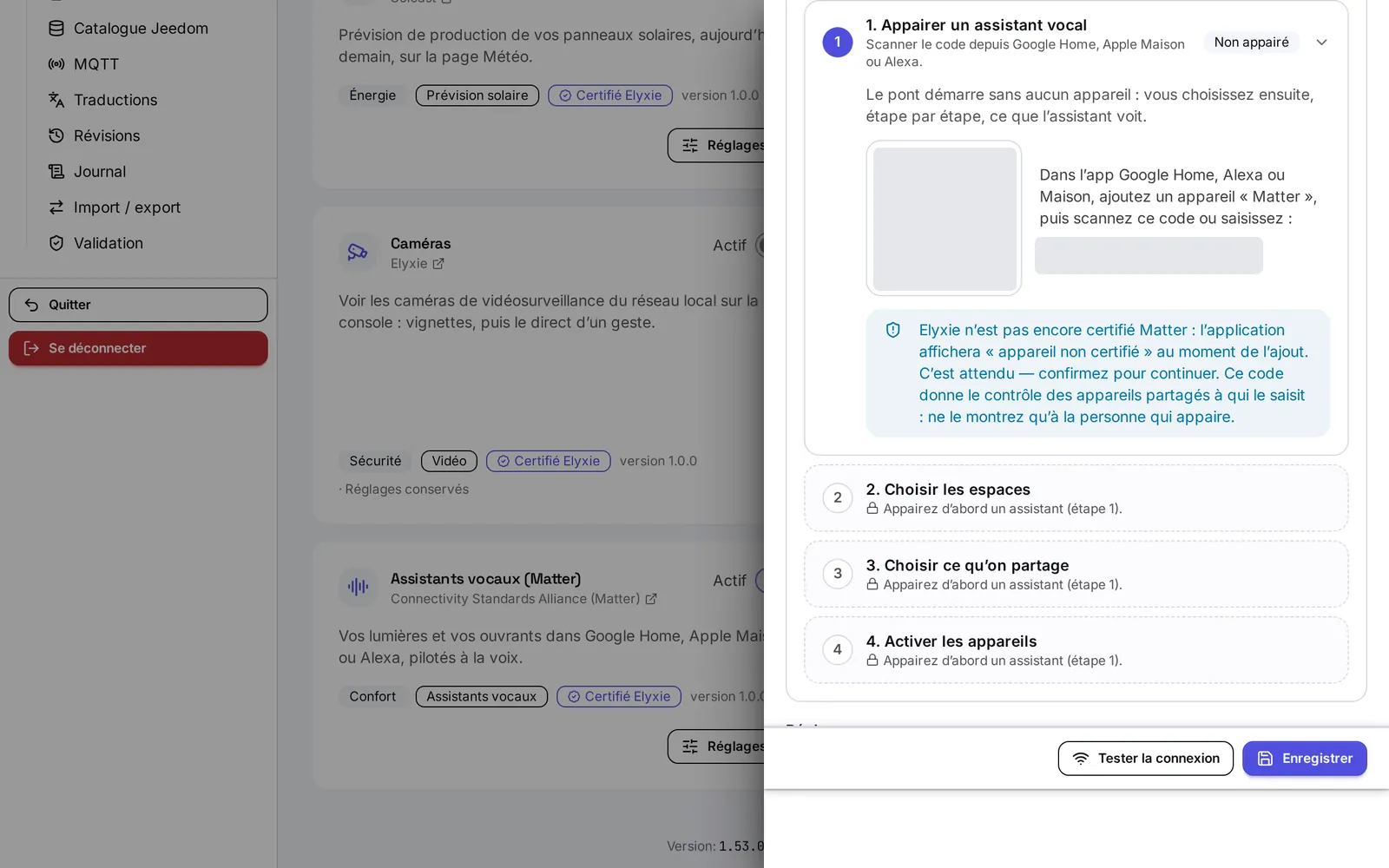1389x868 pixels.
Task: Click the Journal log icon
Action: (56, 172)
